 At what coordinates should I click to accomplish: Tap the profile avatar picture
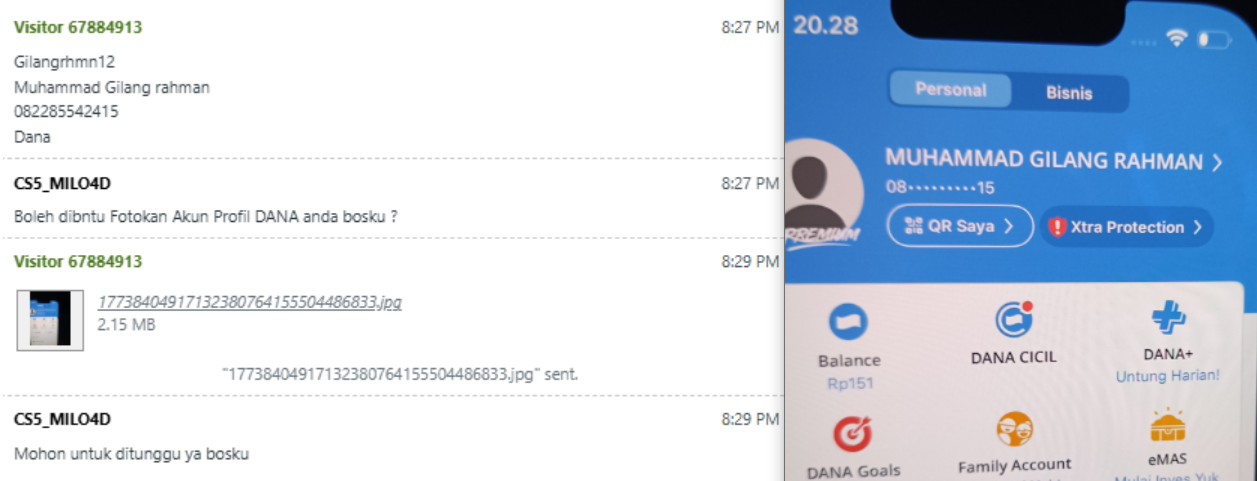tap(826, 187)
